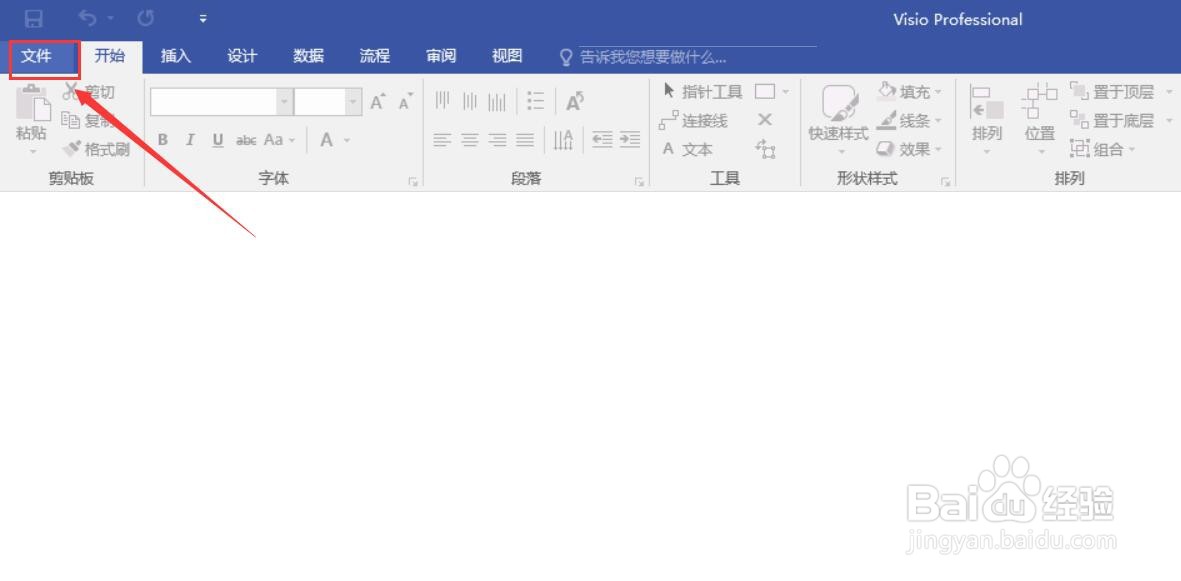
Task: Click the increase font size icon
Action: coord(378,102)
